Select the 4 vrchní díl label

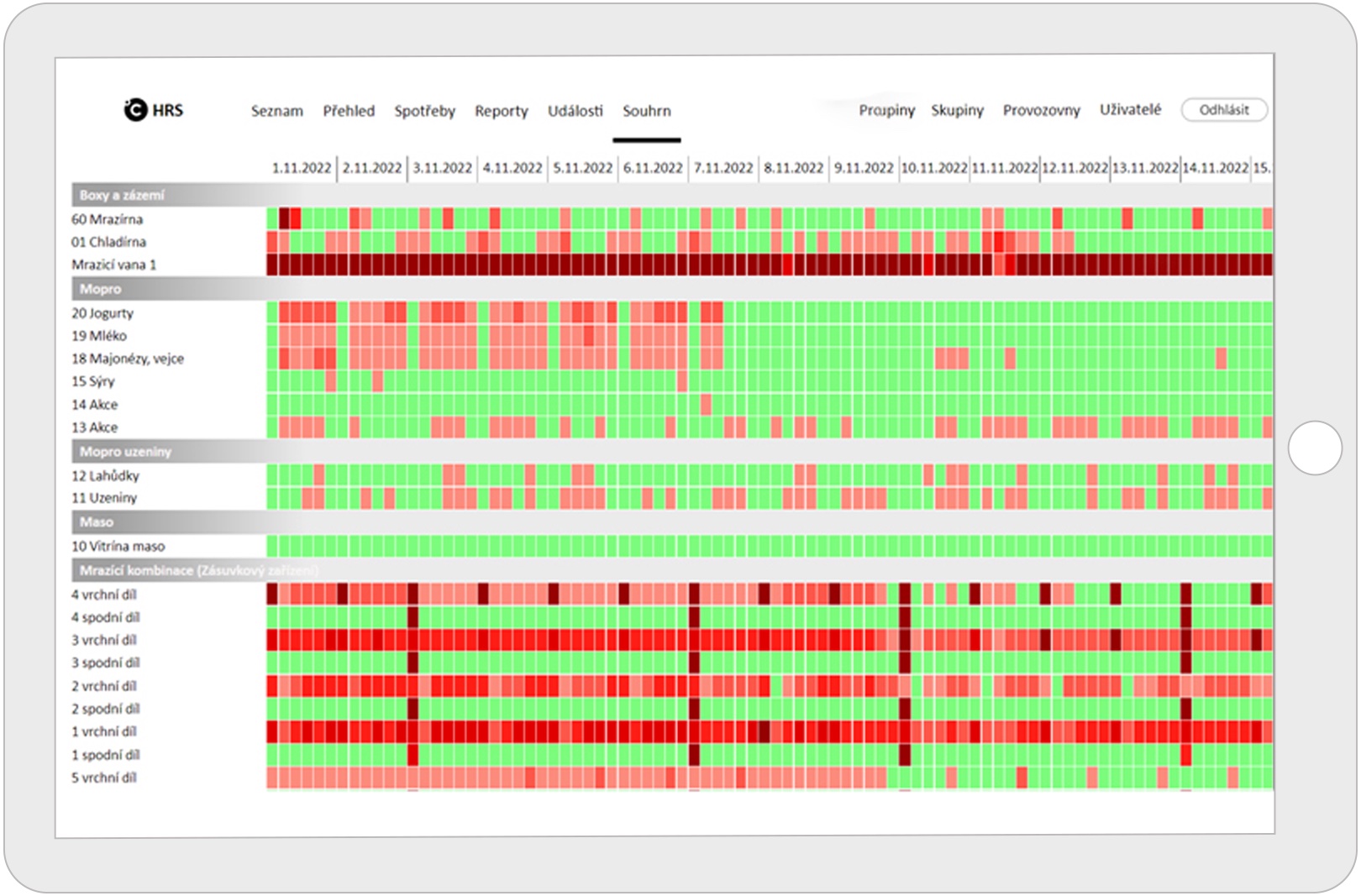(103, 595)
